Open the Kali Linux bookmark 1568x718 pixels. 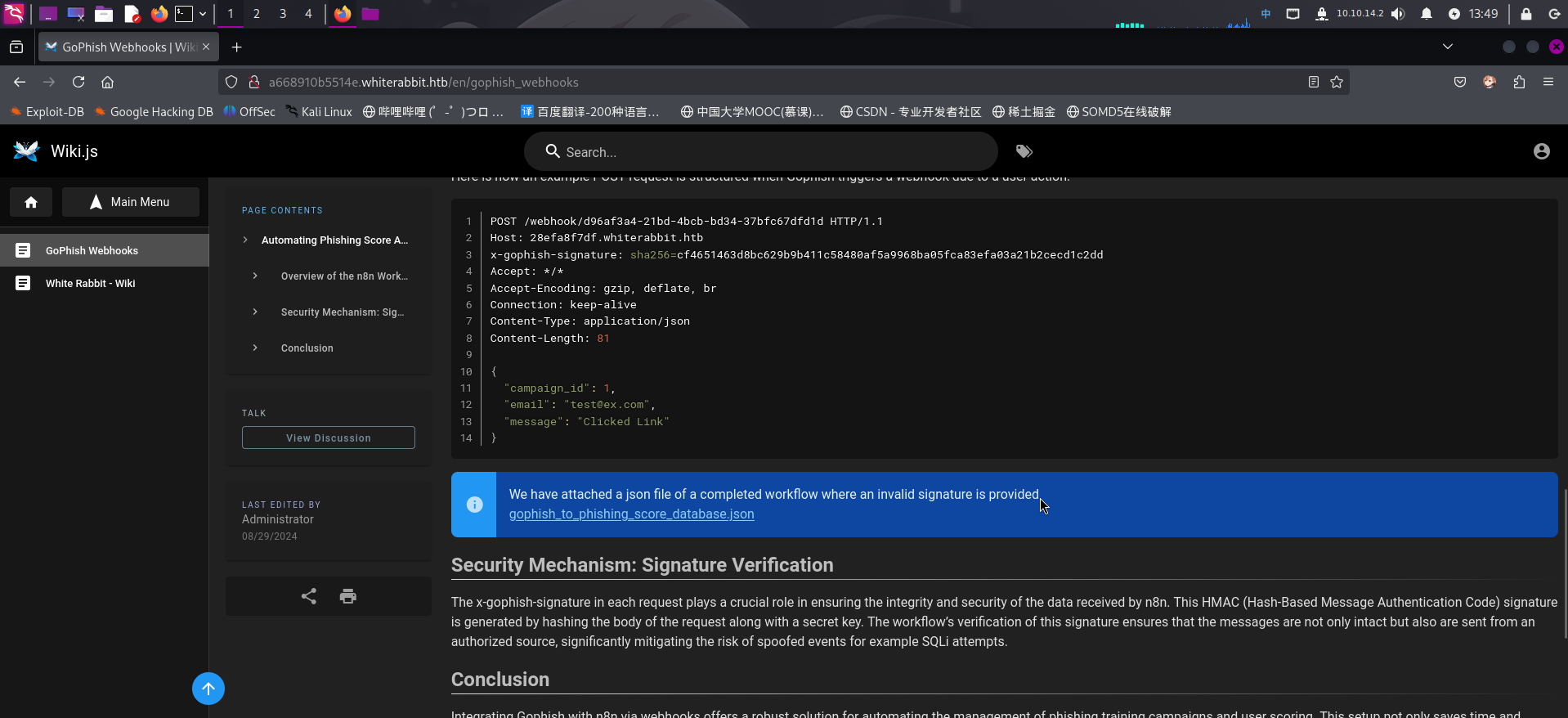319,112
